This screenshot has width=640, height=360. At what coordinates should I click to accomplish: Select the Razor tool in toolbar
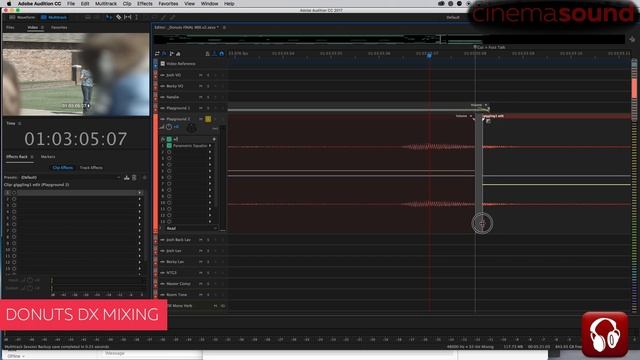pos(118,17)
